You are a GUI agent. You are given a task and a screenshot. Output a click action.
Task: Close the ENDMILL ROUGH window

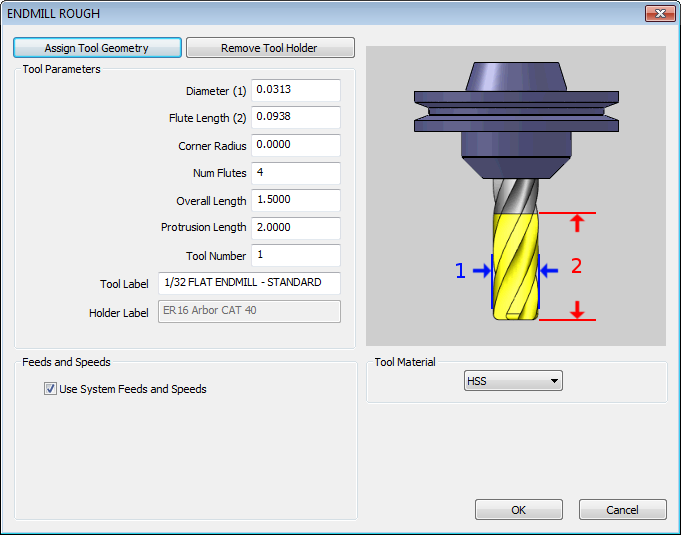pos(660,13)
